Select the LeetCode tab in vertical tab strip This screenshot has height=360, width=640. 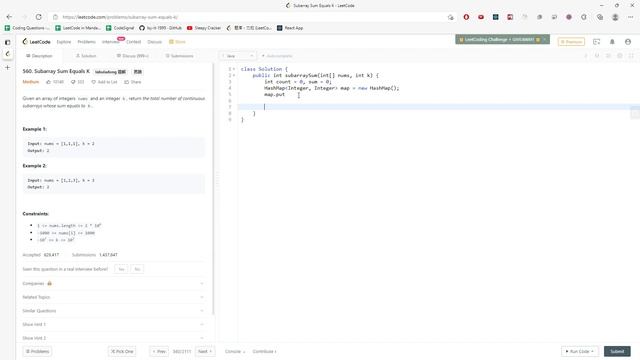coord(7,54)
